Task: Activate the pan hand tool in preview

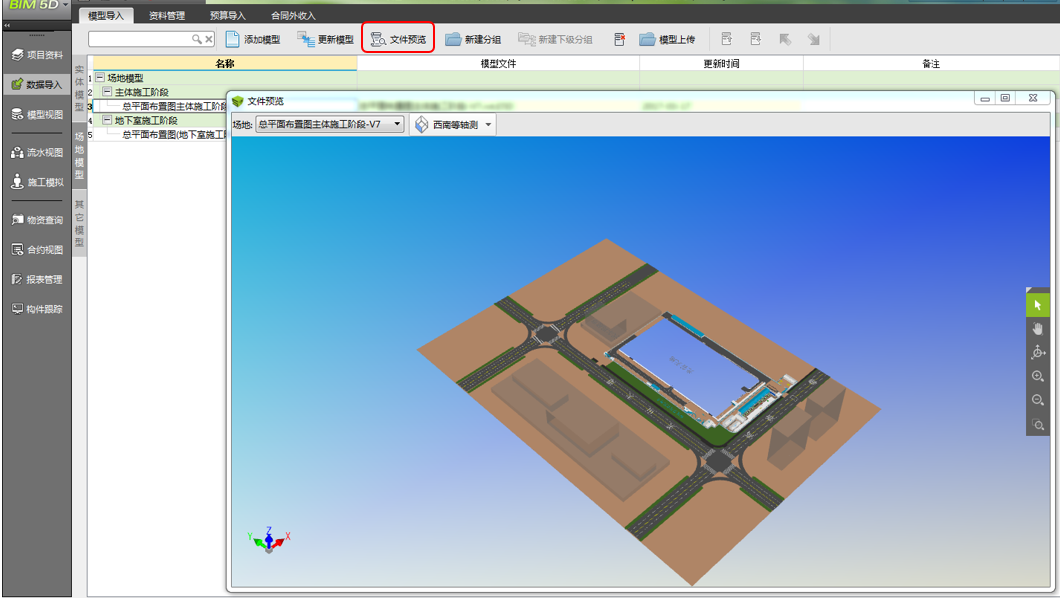Action: [1038, 329]
